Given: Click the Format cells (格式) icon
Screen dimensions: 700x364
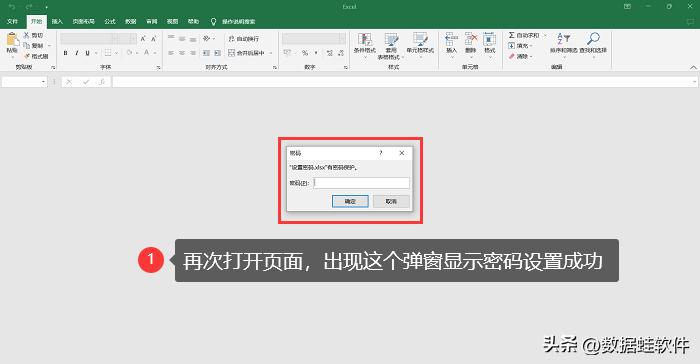Looking at the screenshot, I should (490, 39).
